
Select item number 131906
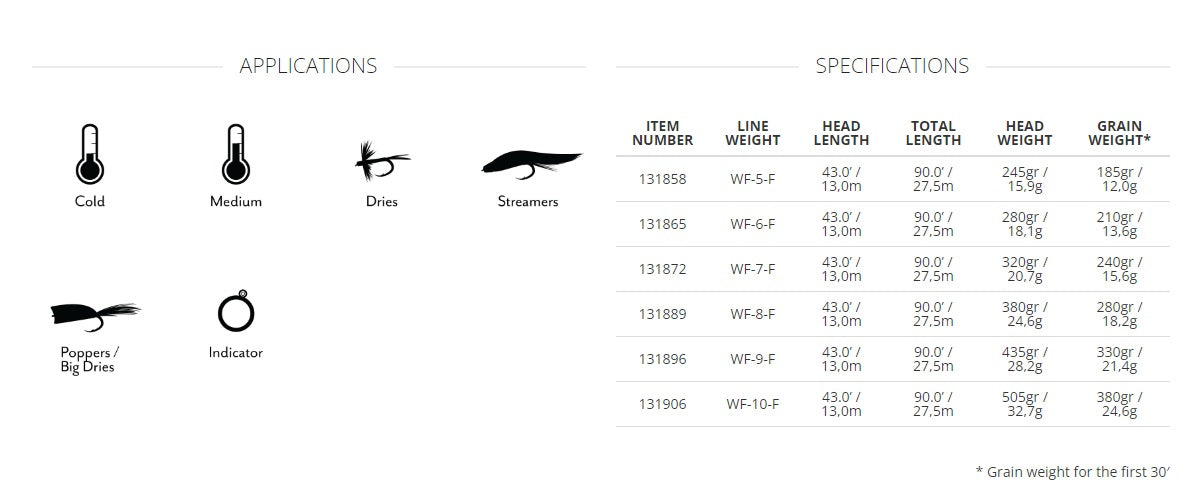coord(662,404)
